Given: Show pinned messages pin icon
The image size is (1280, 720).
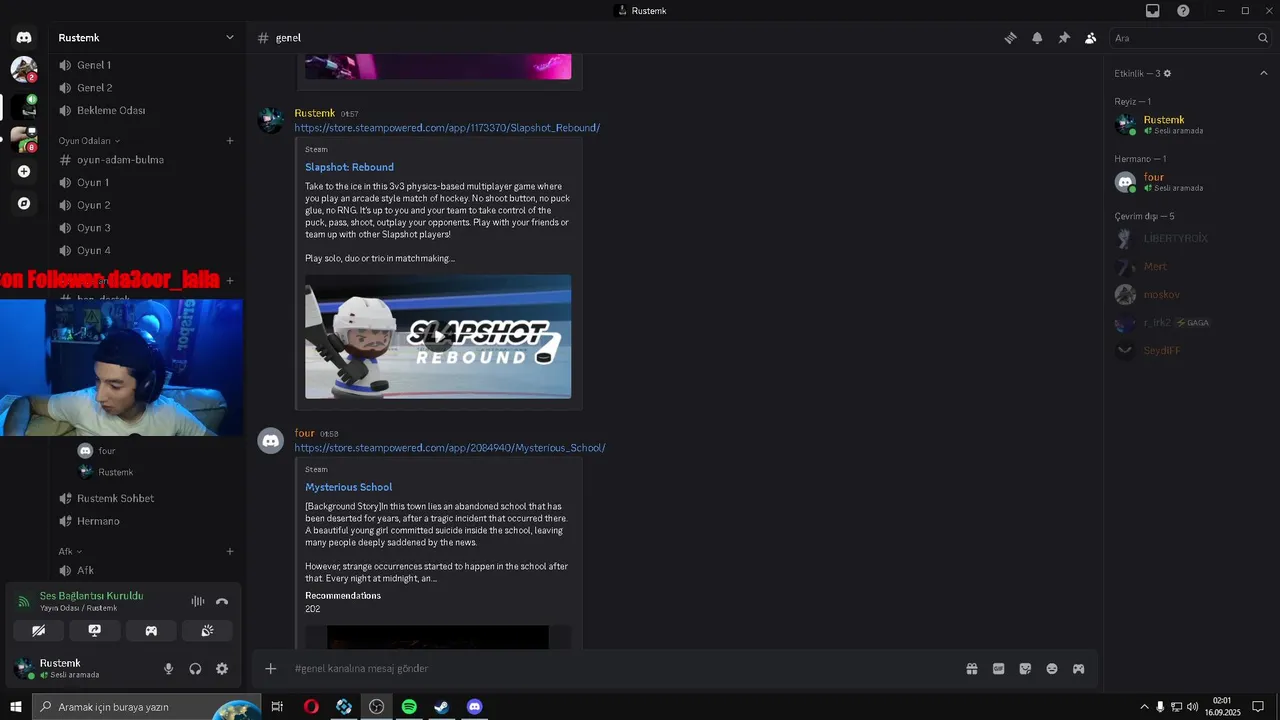Looking at the screenshot, I should (x=1064, y=38).
